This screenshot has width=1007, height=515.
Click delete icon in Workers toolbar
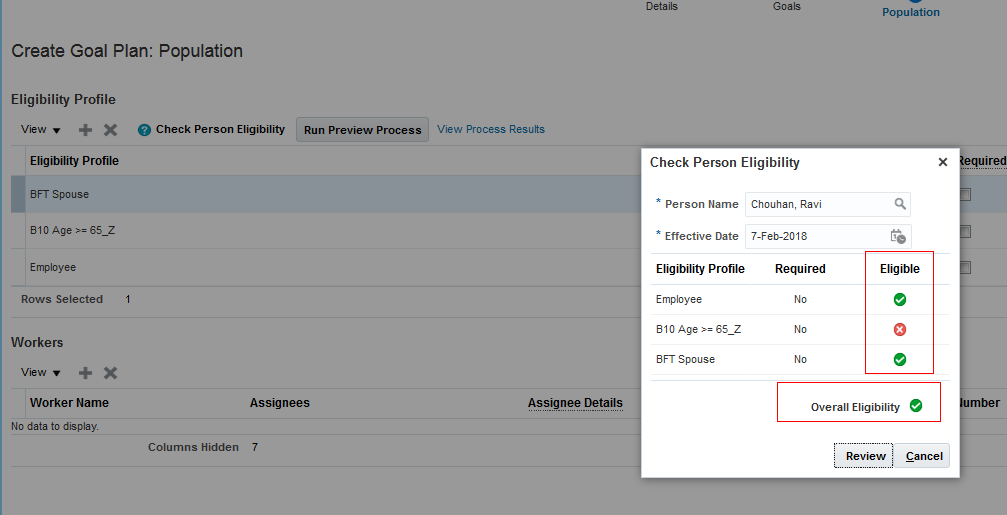coord(111,373)
